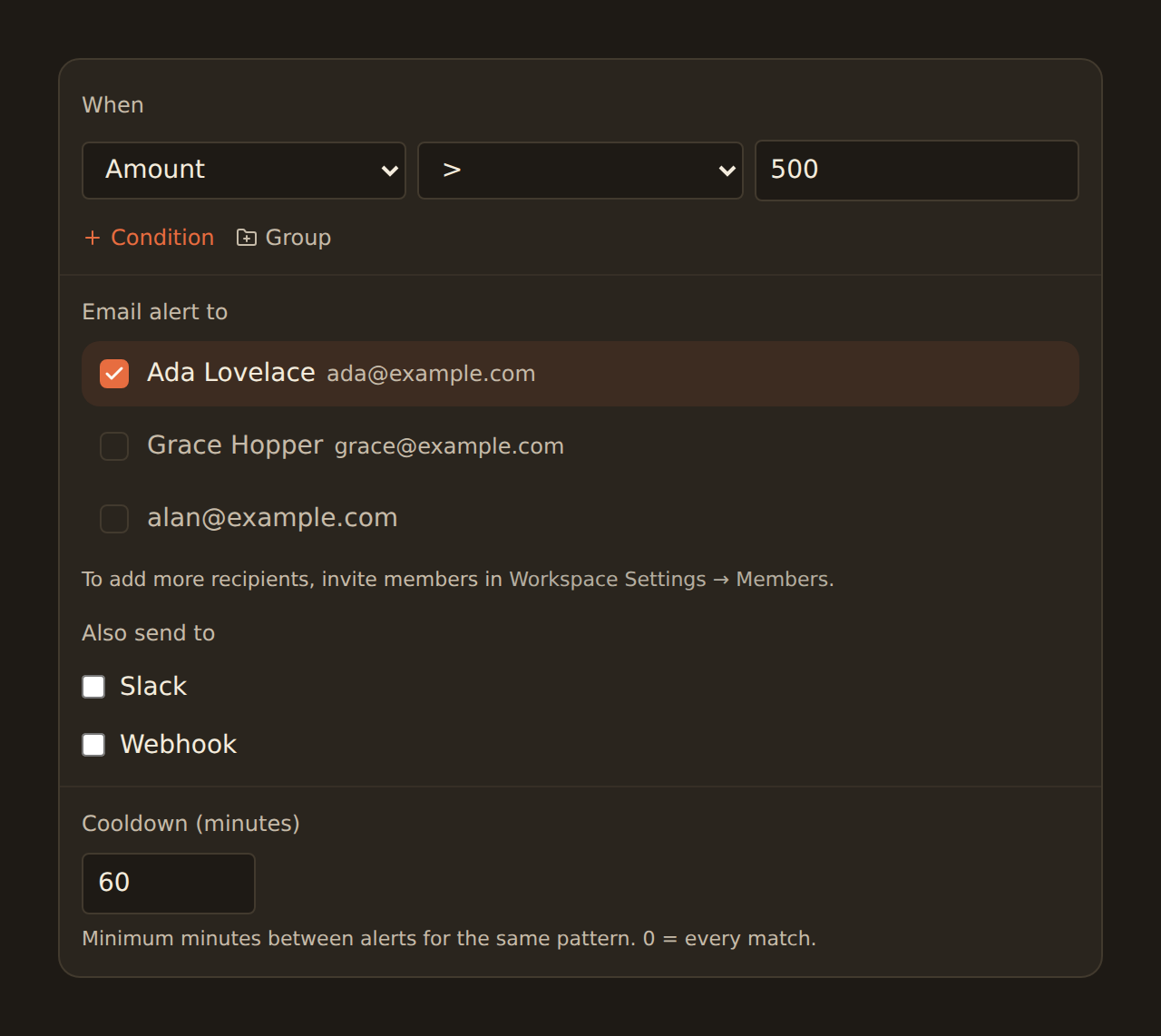This screenshot has width=1161, height=1036.
Task: Click the 'Email alert to' label
Action: pyautogui.click(x=155, y=312)
